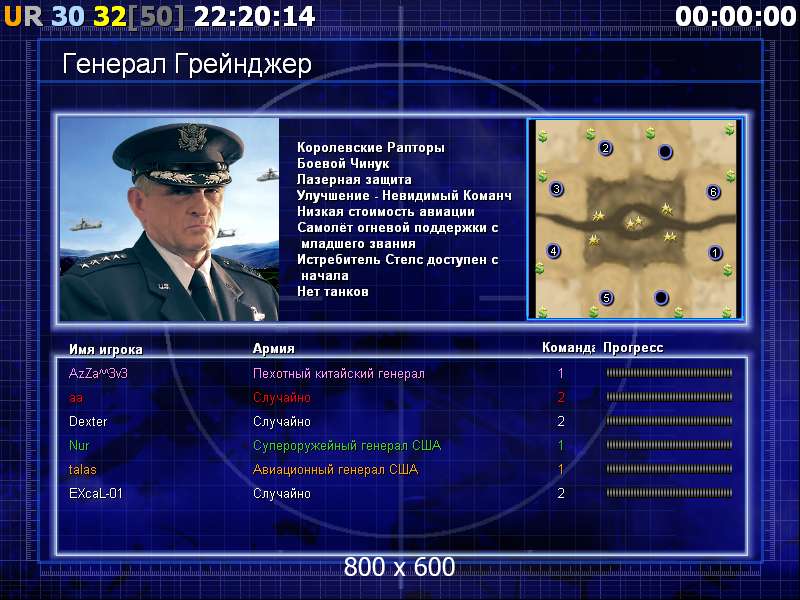Select player name 'AzZa^3v3'
The height and width of the screenshot is (600, 800).
coord(98,373)
